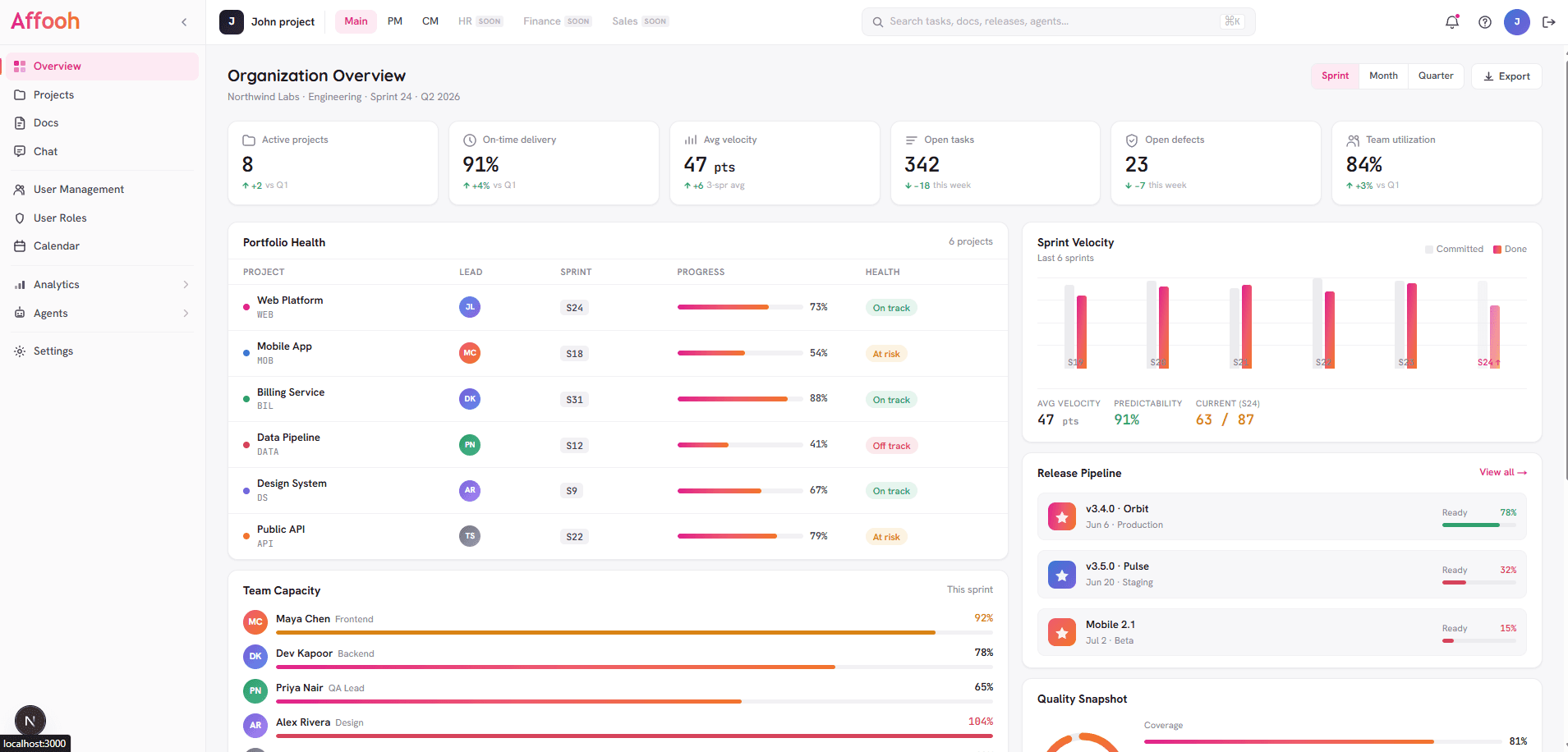This screenshot has height=752, width=1568.
Task: Click the Team utilization people icon
Action: [1353, 140]
